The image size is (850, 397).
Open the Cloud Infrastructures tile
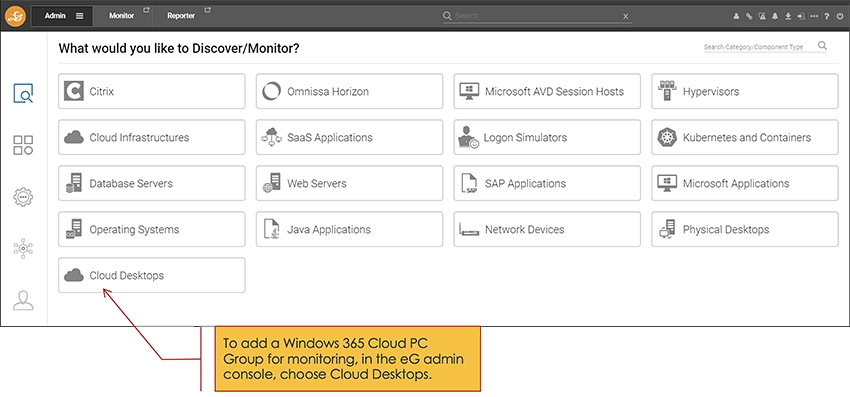(x=152, y=137)
